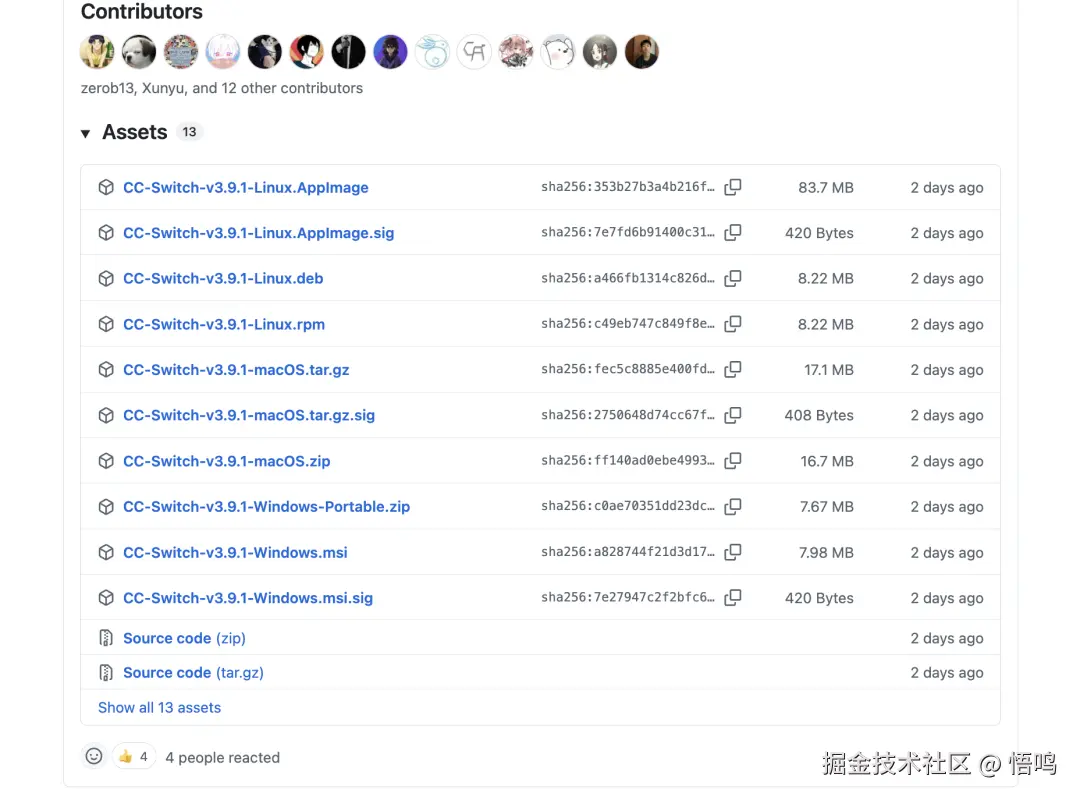
Task: Click zerob13's contributor avatar
Action: 96,51
